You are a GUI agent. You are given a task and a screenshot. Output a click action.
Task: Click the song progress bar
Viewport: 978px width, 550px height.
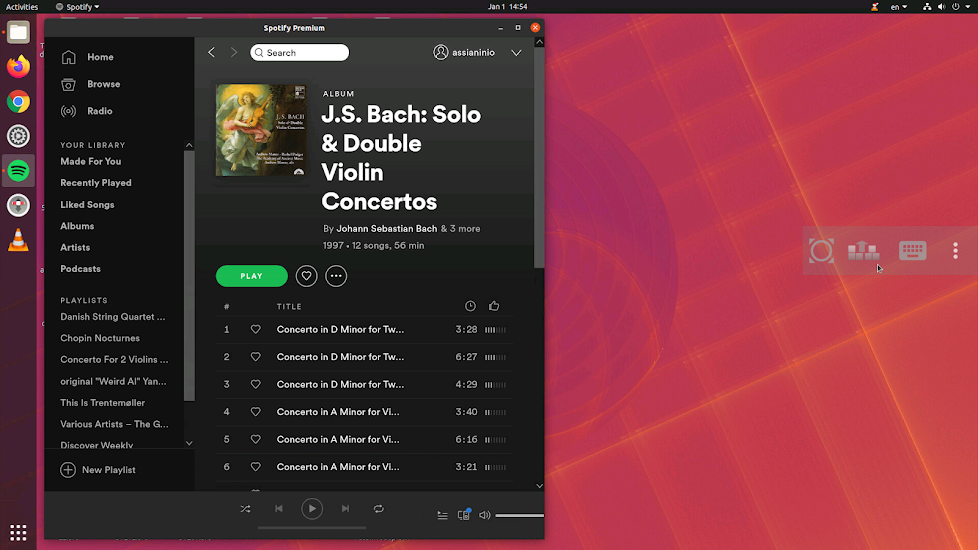pos(312,528)
